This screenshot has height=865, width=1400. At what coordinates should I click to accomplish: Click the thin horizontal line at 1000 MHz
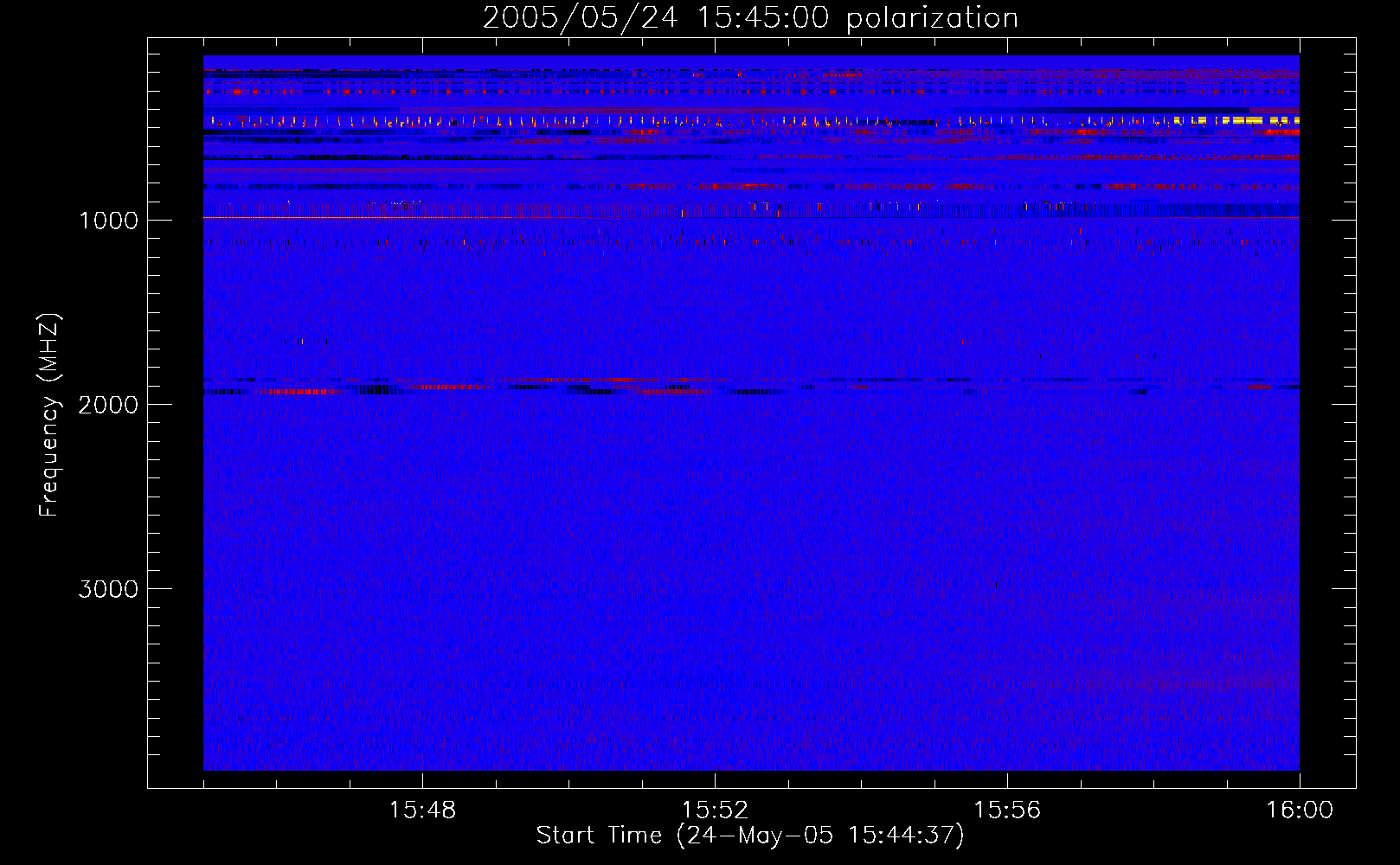[x=751, y=218]
